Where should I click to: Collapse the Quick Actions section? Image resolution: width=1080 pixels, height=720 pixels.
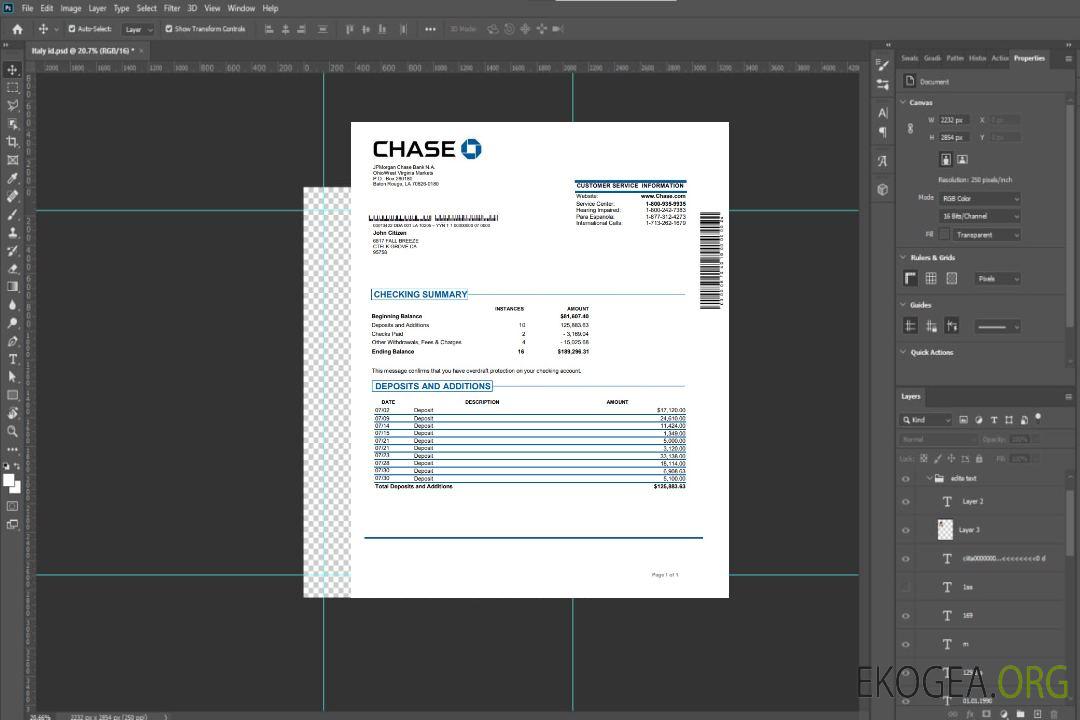pos(904,352)
